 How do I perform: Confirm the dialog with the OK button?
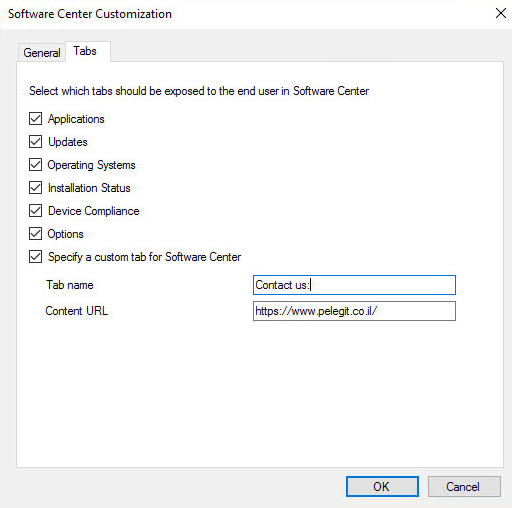click(382, 487)
